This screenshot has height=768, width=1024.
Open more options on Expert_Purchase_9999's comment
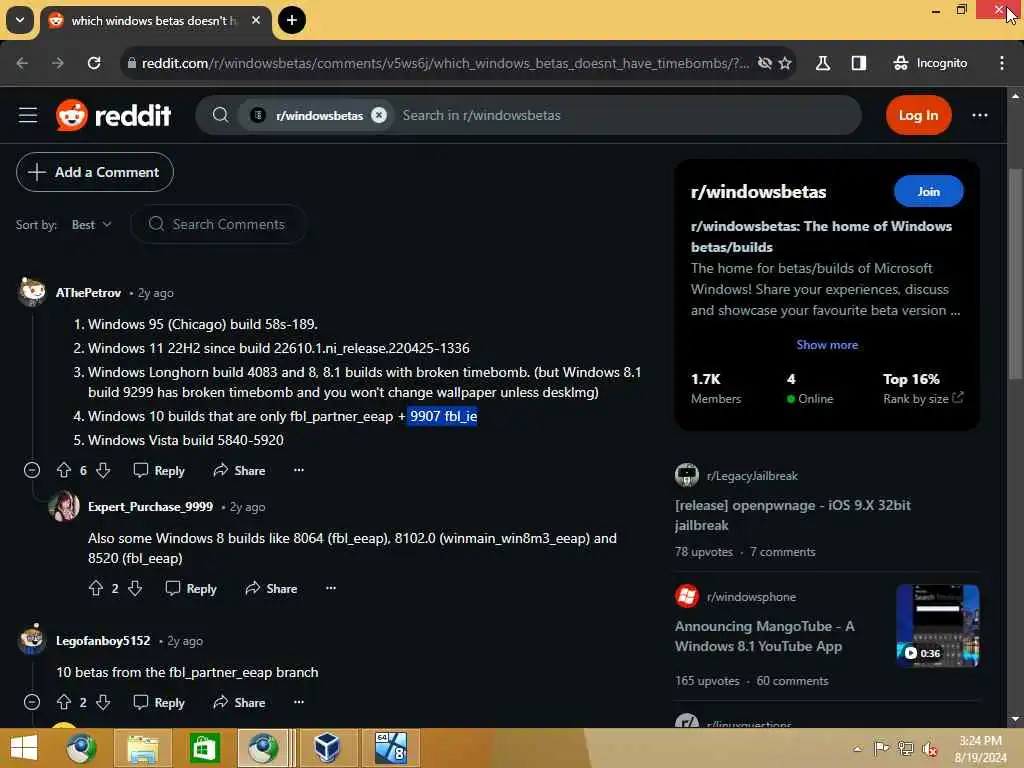(x=331, y=588)
